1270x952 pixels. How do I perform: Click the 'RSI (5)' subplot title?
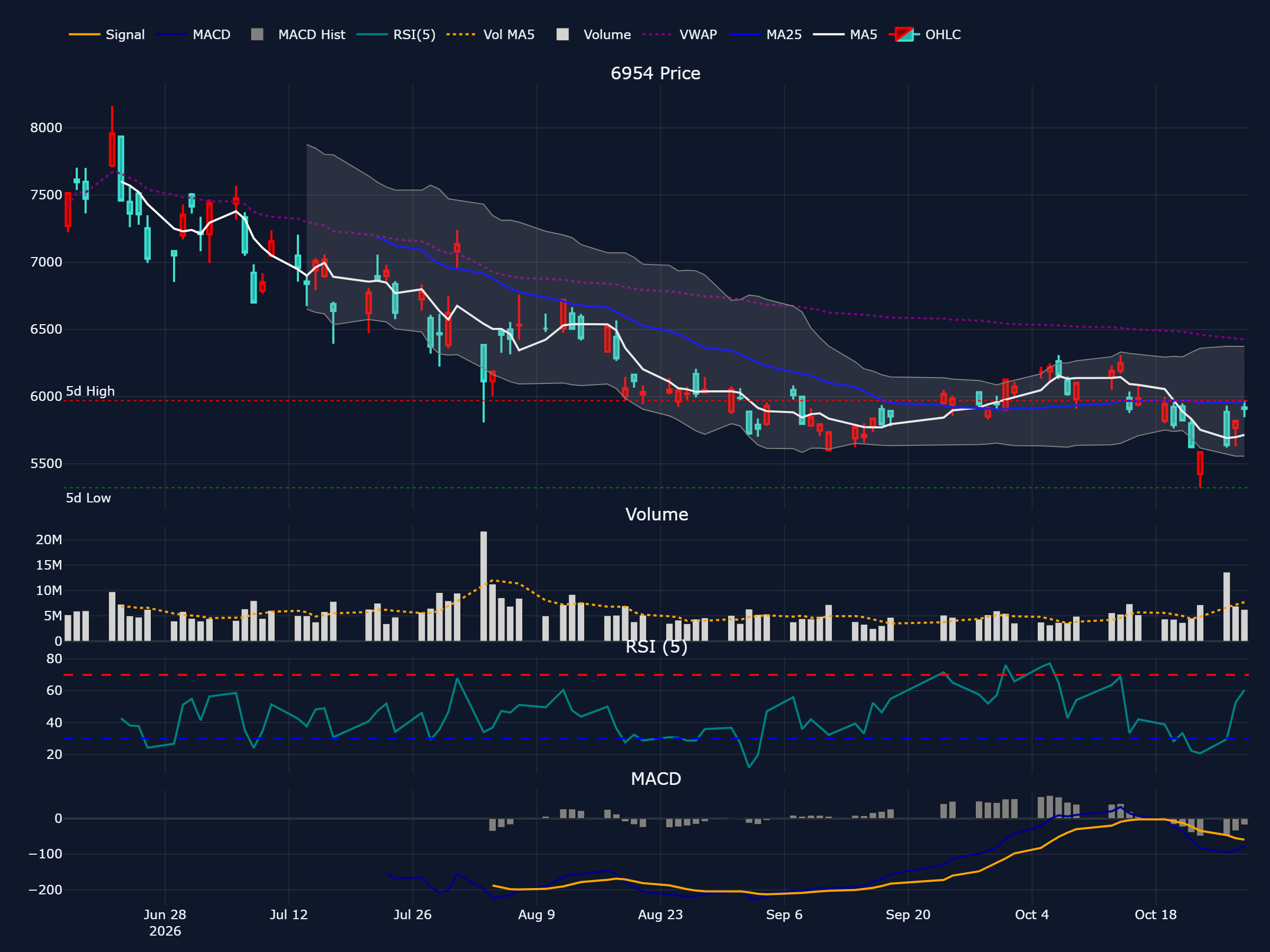[656, 647]
